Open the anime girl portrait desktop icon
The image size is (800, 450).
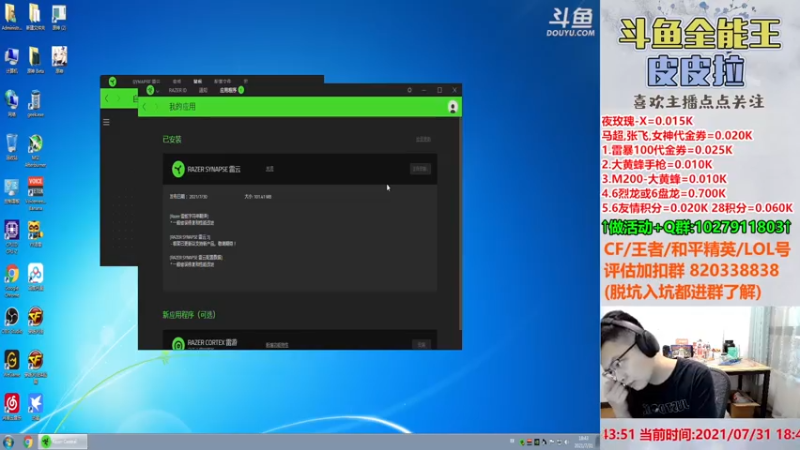(x=59, y=60)
